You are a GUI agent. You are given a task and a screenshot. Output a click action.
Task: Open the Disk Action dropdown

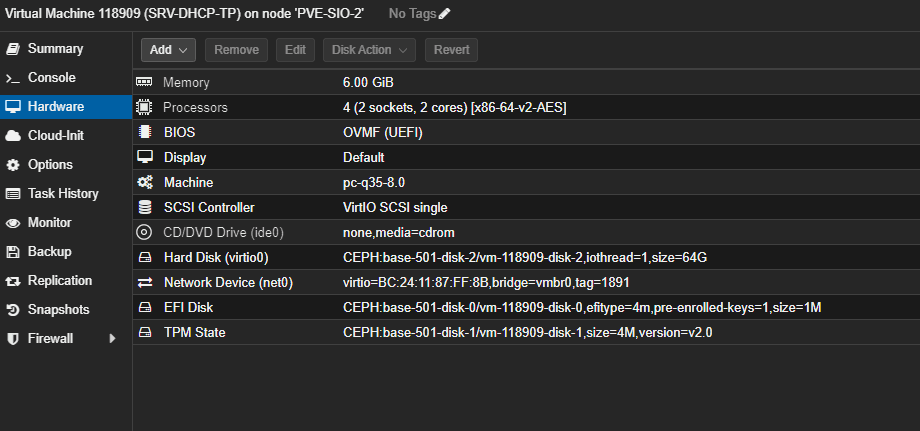[369, 49]
